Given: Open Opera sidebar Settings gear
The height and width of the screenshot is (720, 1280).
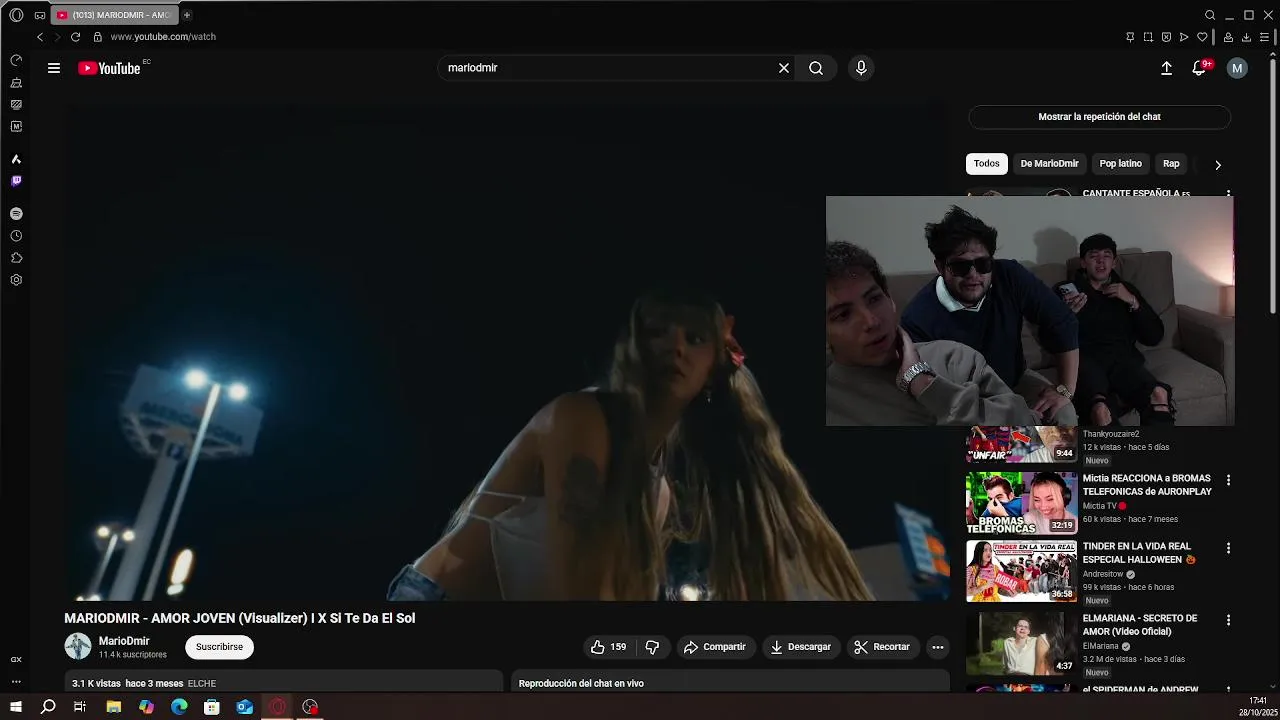Looking at the screenshot, I should pos(16,280).
